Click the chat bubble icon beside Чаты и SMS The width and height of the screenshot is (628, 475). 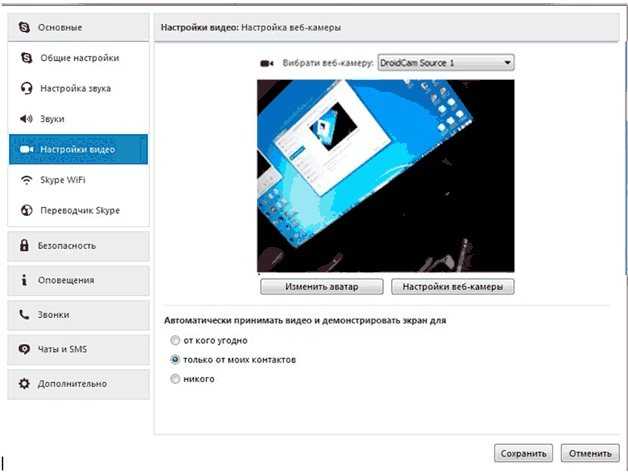pyautogui.click(x=24, y=349)
